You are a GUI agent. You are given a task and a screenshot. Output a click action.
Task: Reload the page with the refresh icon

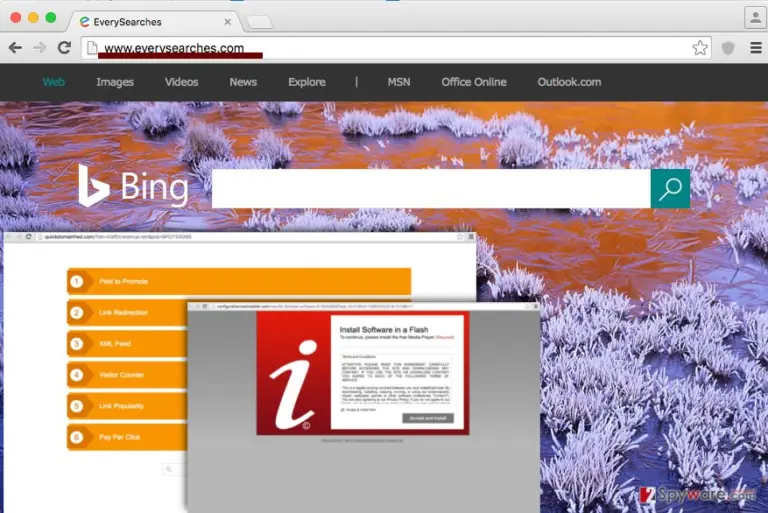pos(64,48)
